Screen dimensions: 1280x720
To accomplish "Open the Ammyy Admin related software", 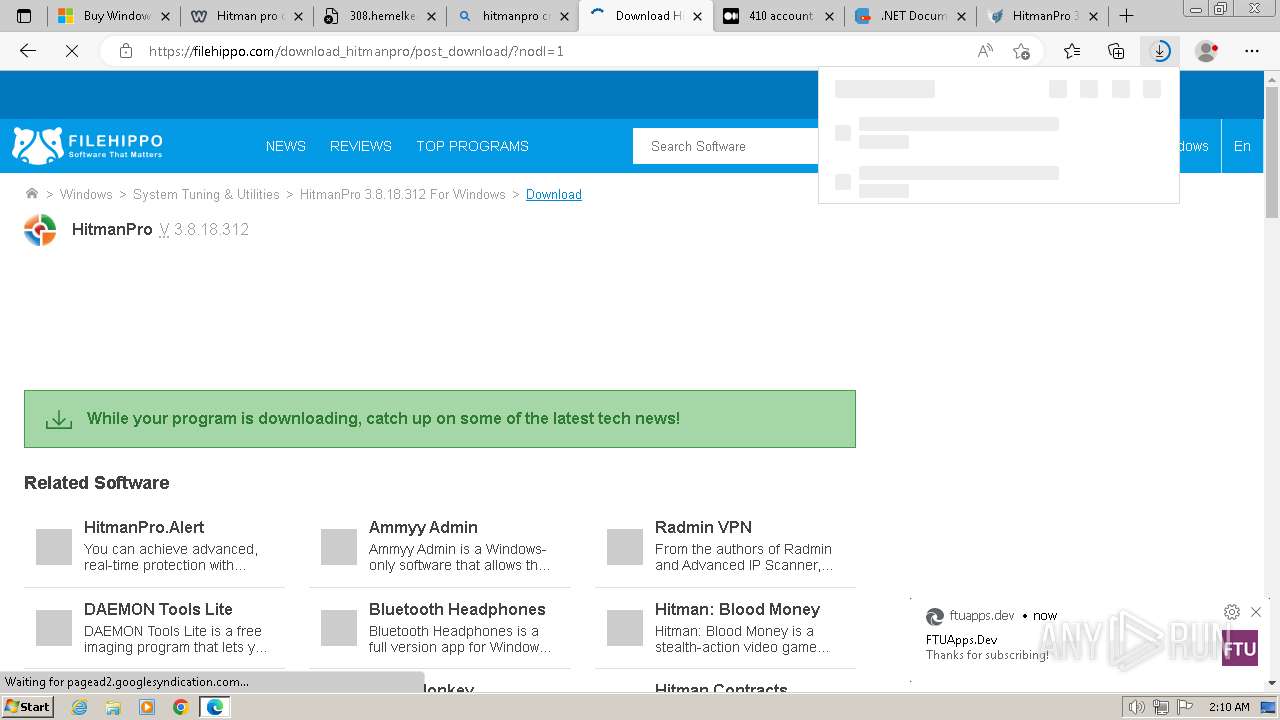I will tap(440, 545).
